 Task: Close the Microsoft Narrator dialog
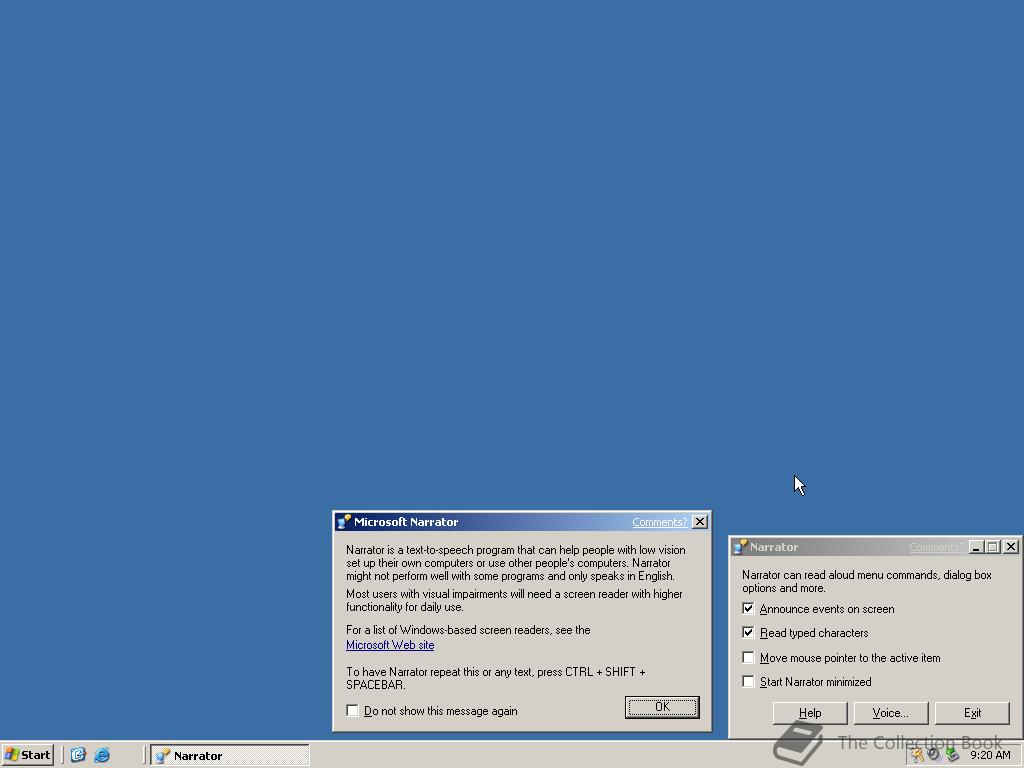(699, 522)
